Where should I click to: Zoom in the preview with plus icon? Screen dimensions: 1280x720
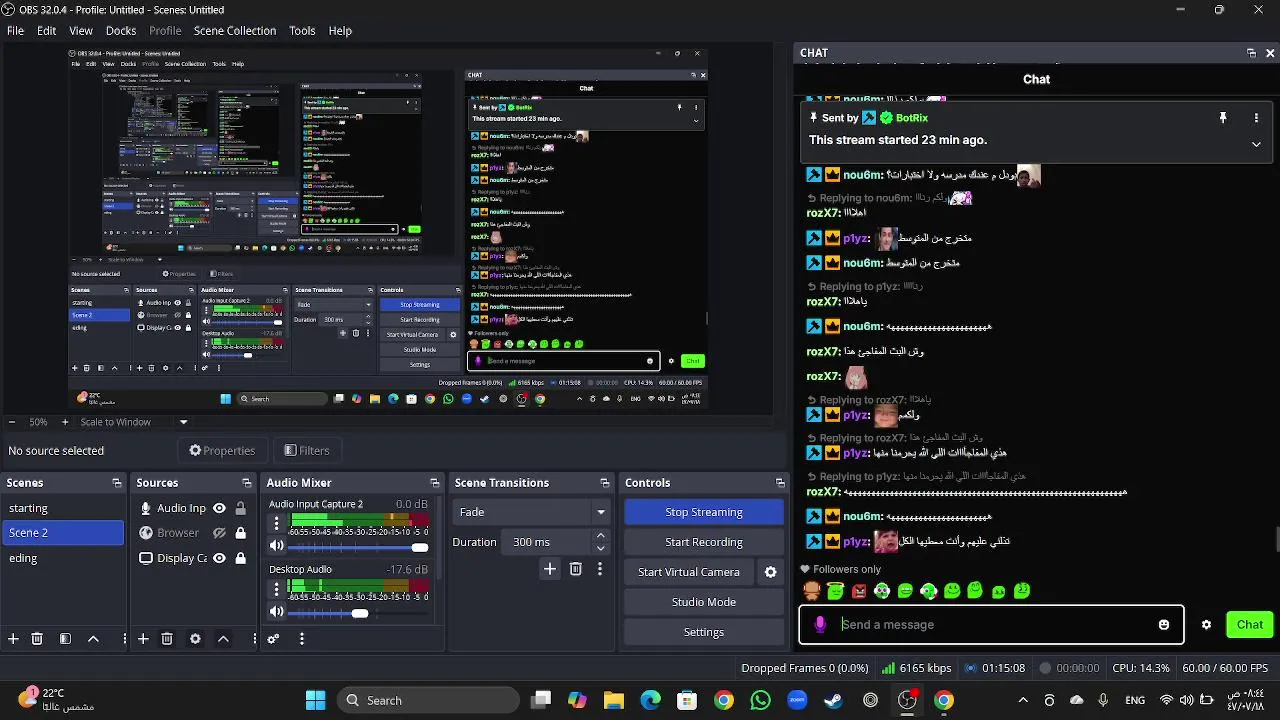65,422
